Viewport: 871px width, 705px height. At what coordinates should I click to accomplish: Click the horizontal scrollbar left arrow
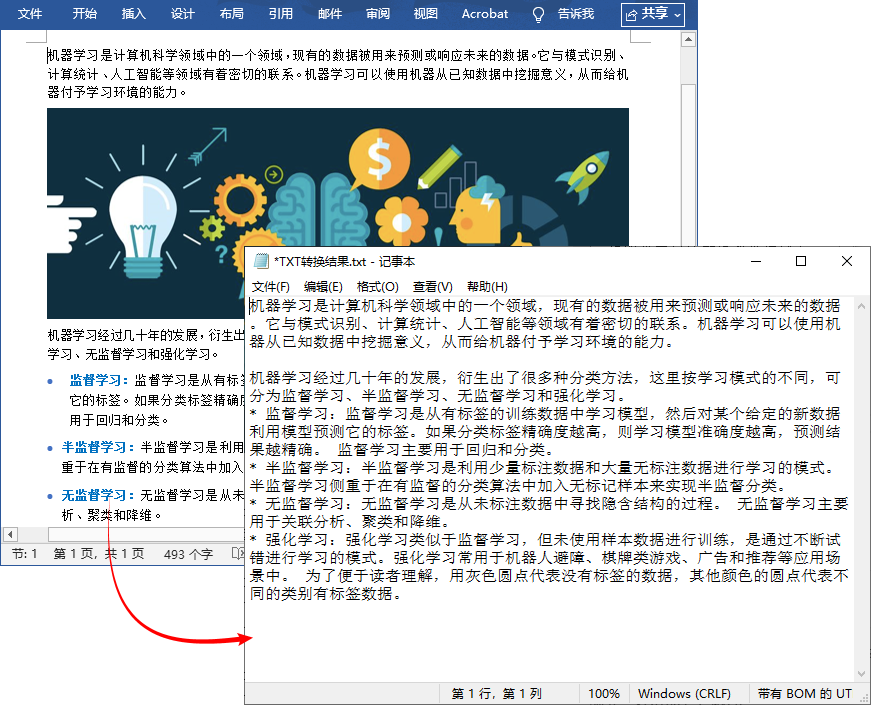(x=10, y=535)
